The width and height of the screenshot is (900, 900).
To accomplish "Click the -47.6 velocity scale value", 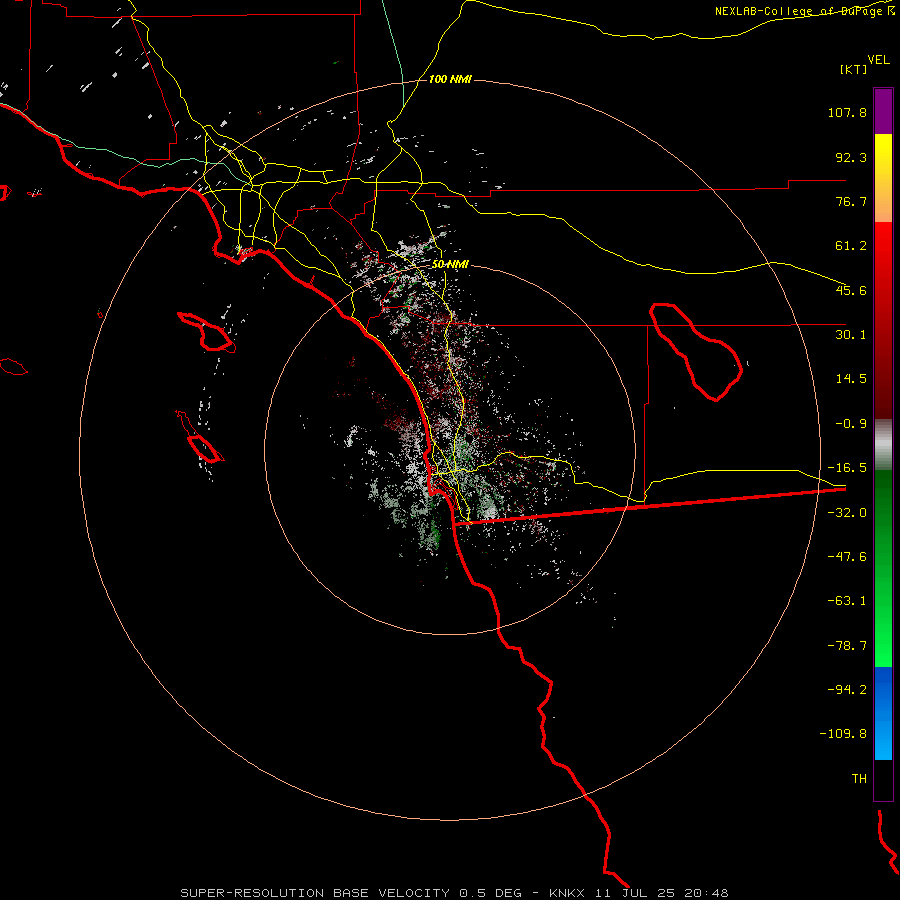I will coord(847,557).
